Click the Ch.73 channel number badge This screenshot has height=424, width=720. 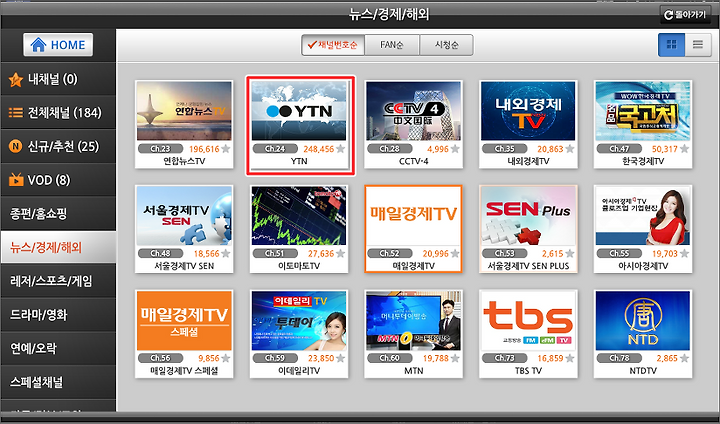click(x=504, y=358)
